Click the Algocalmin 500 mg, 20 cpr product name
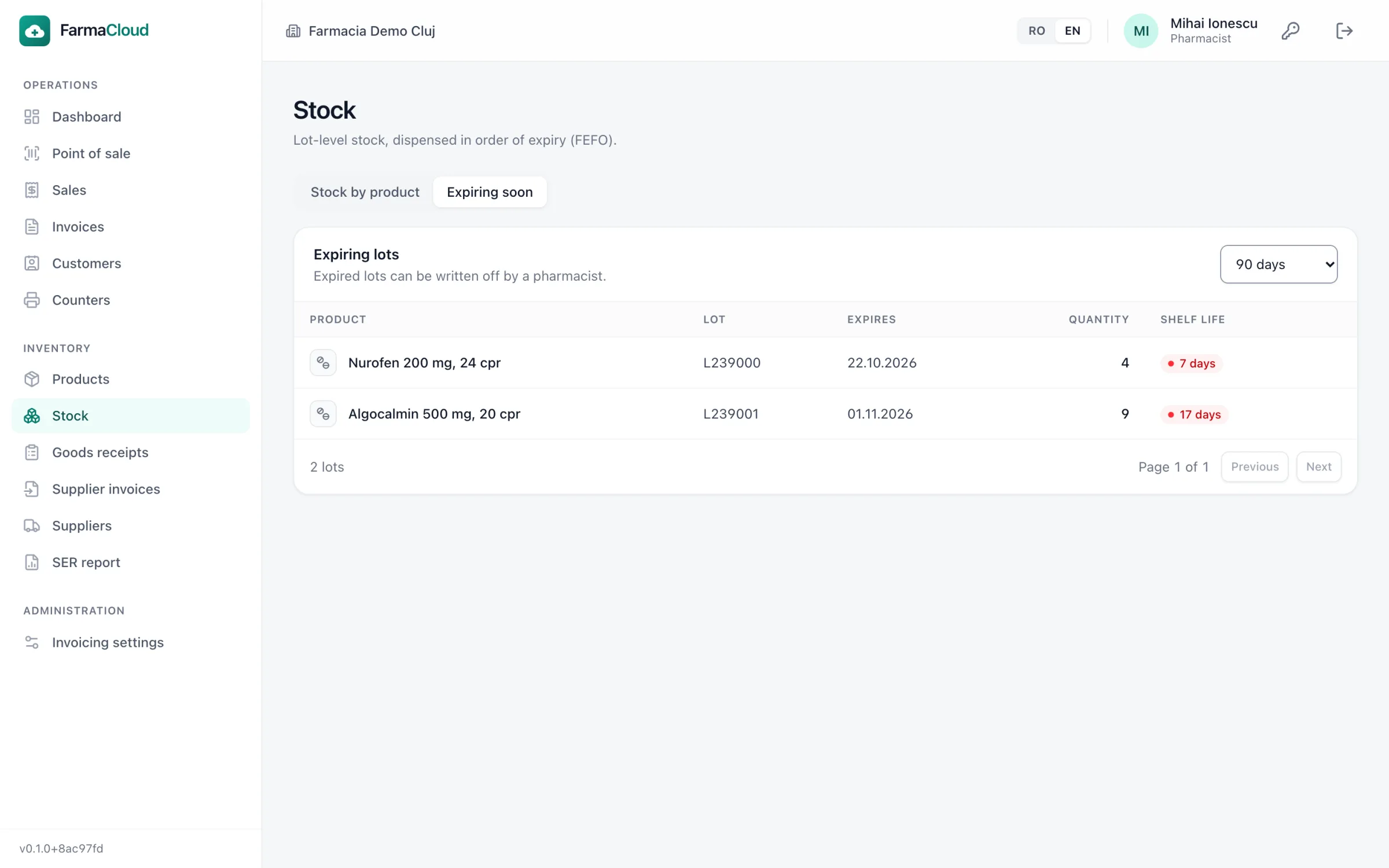The width and height of the screenshot is (1389, 868). [434, 414]
